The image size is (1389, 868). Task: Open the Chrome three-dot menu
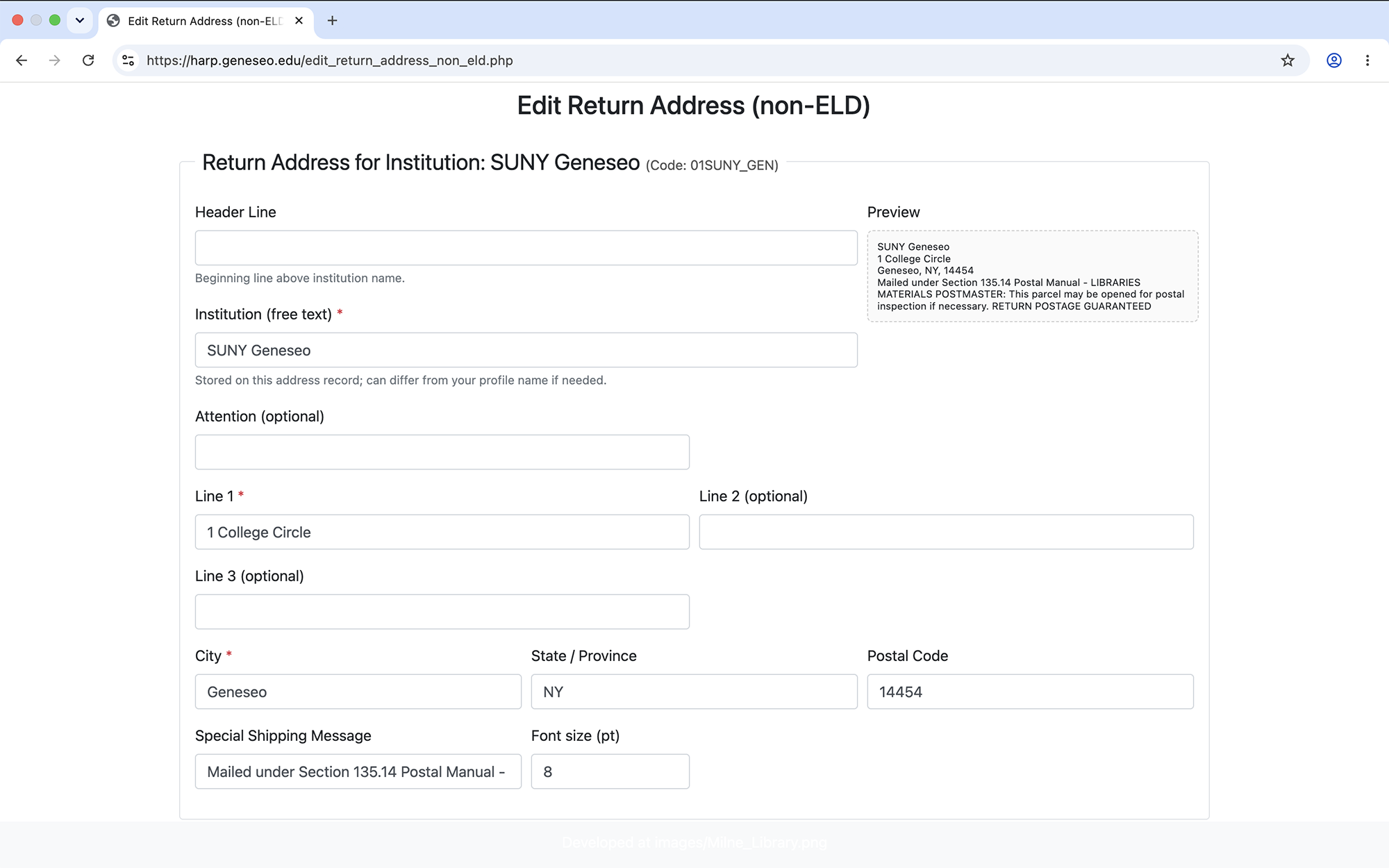click(1367, 60)
